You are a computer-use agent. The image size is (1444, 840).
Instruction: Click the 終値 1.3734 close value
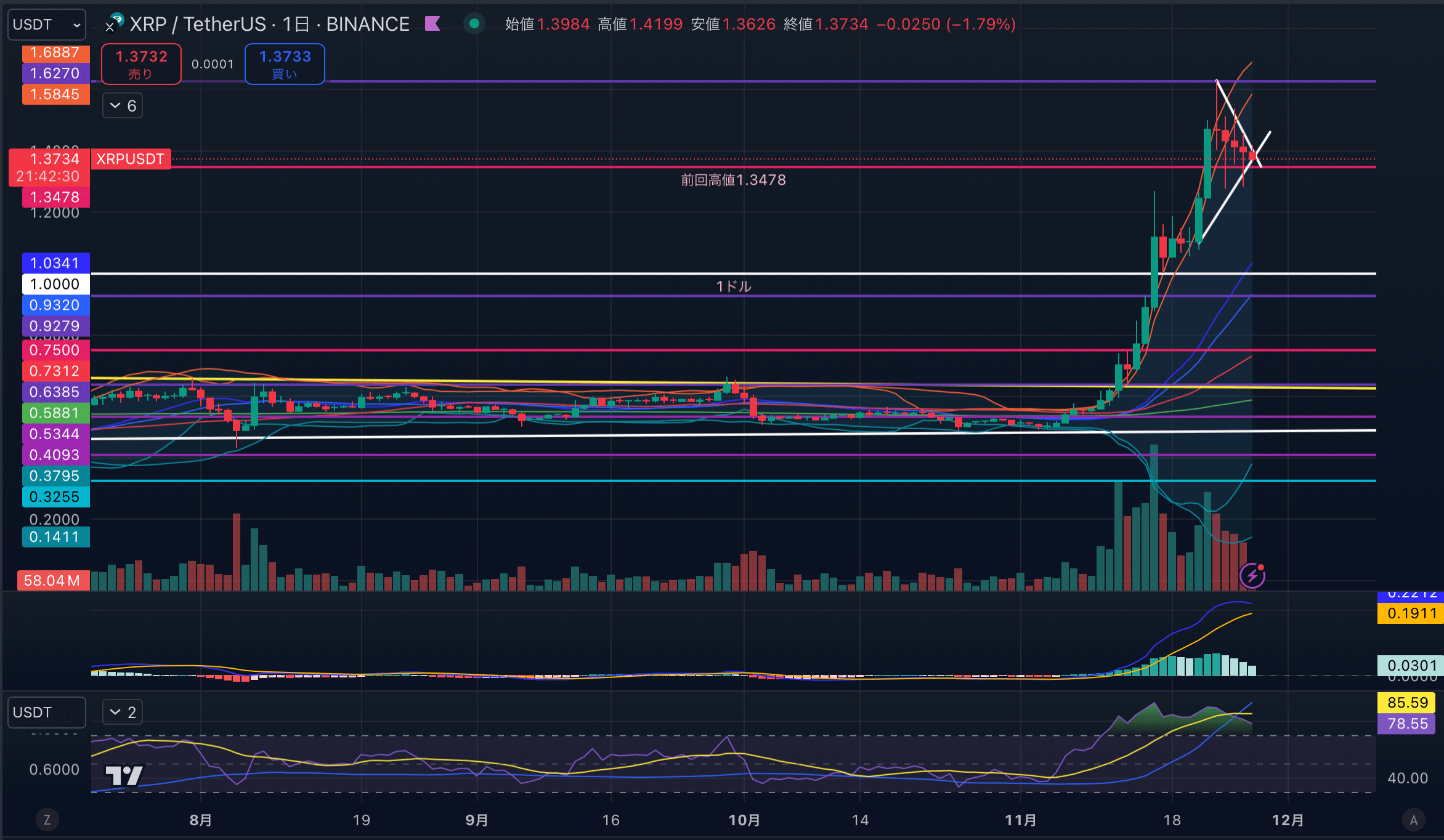click(826, 24)
